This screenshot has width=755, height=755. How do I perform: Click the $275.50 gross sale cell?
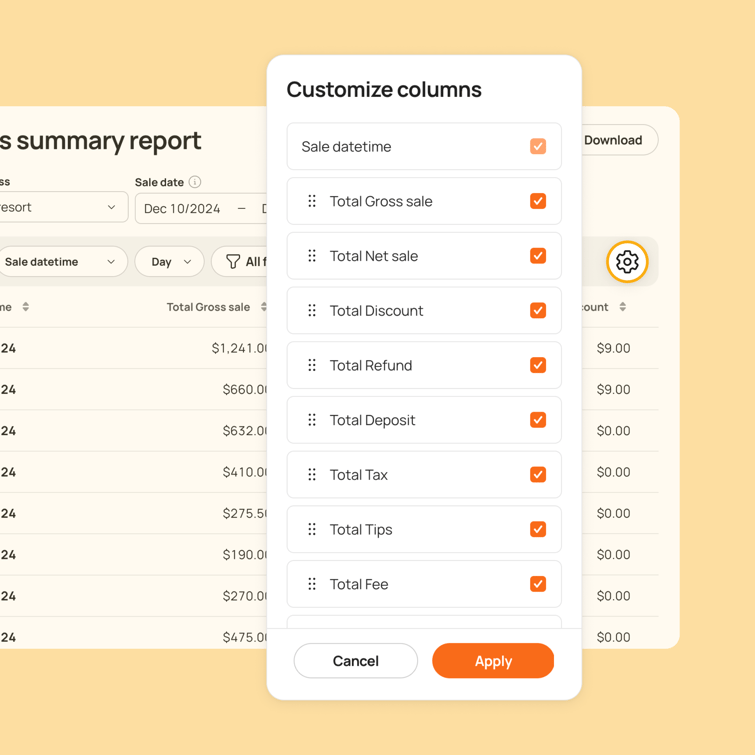[245, 513]
